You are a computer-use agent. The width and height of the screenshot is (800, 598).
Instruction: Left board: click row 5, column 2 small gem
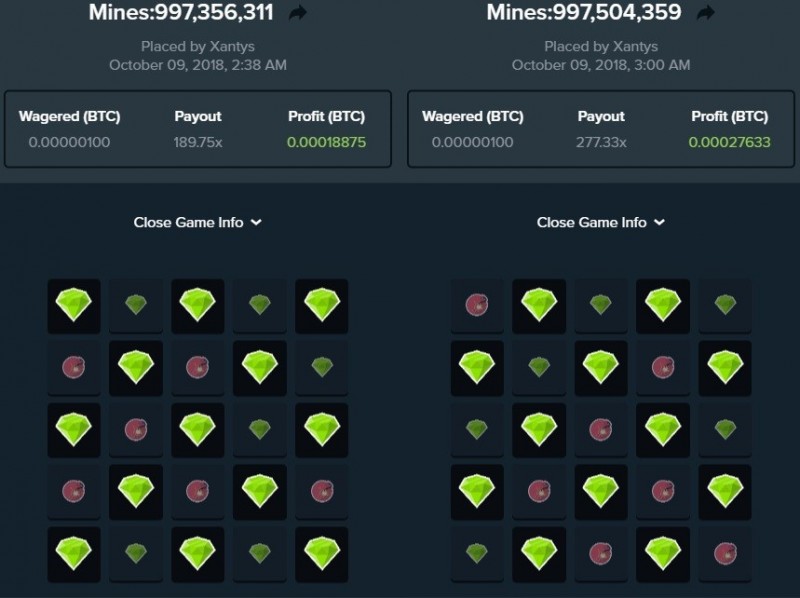(136, 554)
